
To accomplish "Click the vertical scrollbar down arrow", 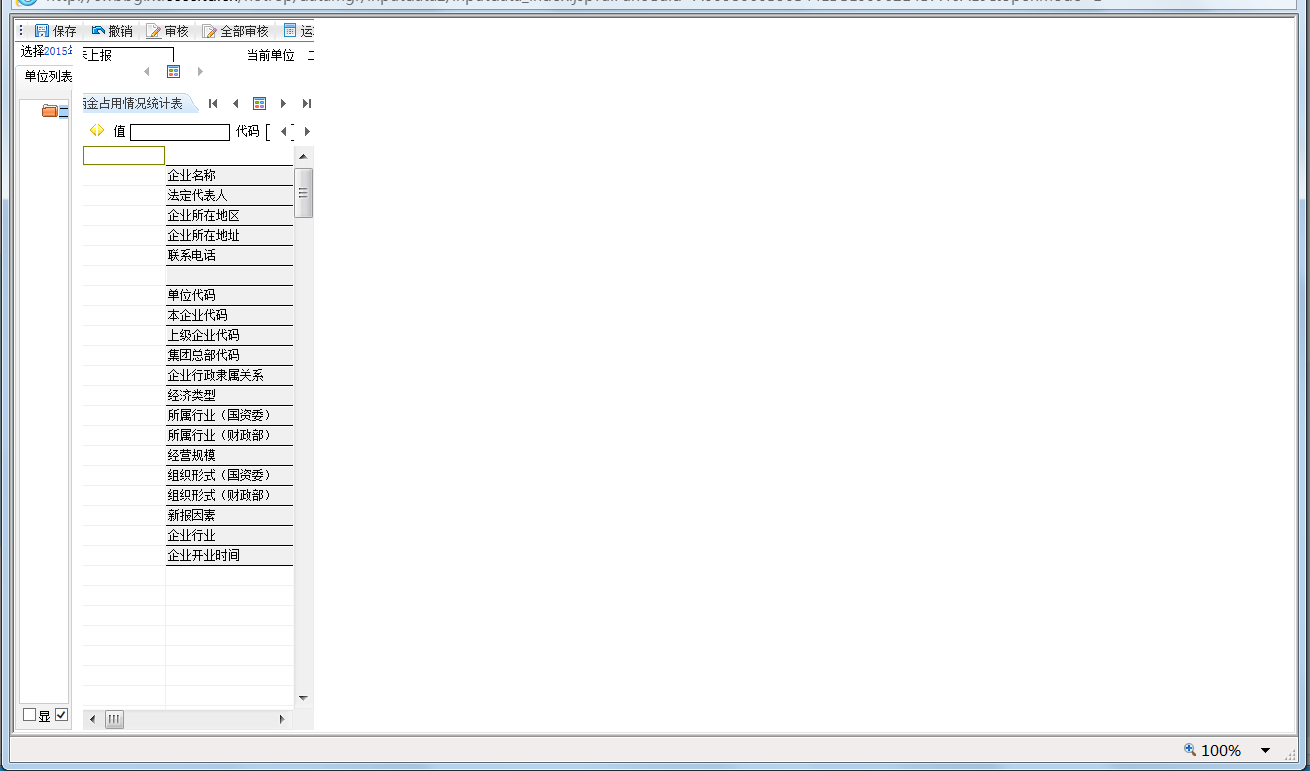I will [x=303, y=698].
